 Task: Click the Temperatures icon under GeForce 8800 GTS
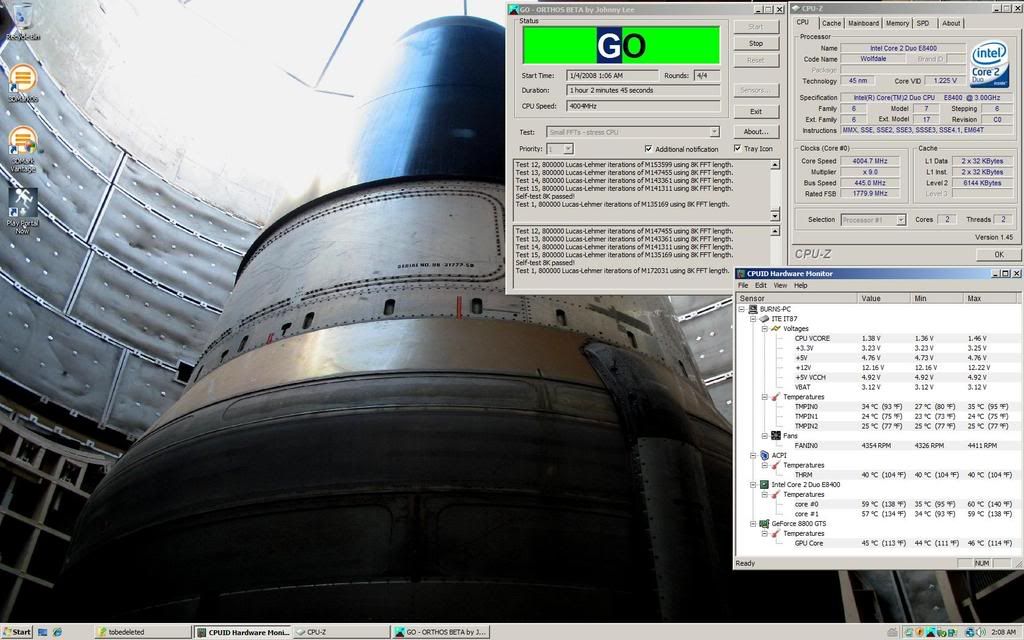[x=776, y=534]
